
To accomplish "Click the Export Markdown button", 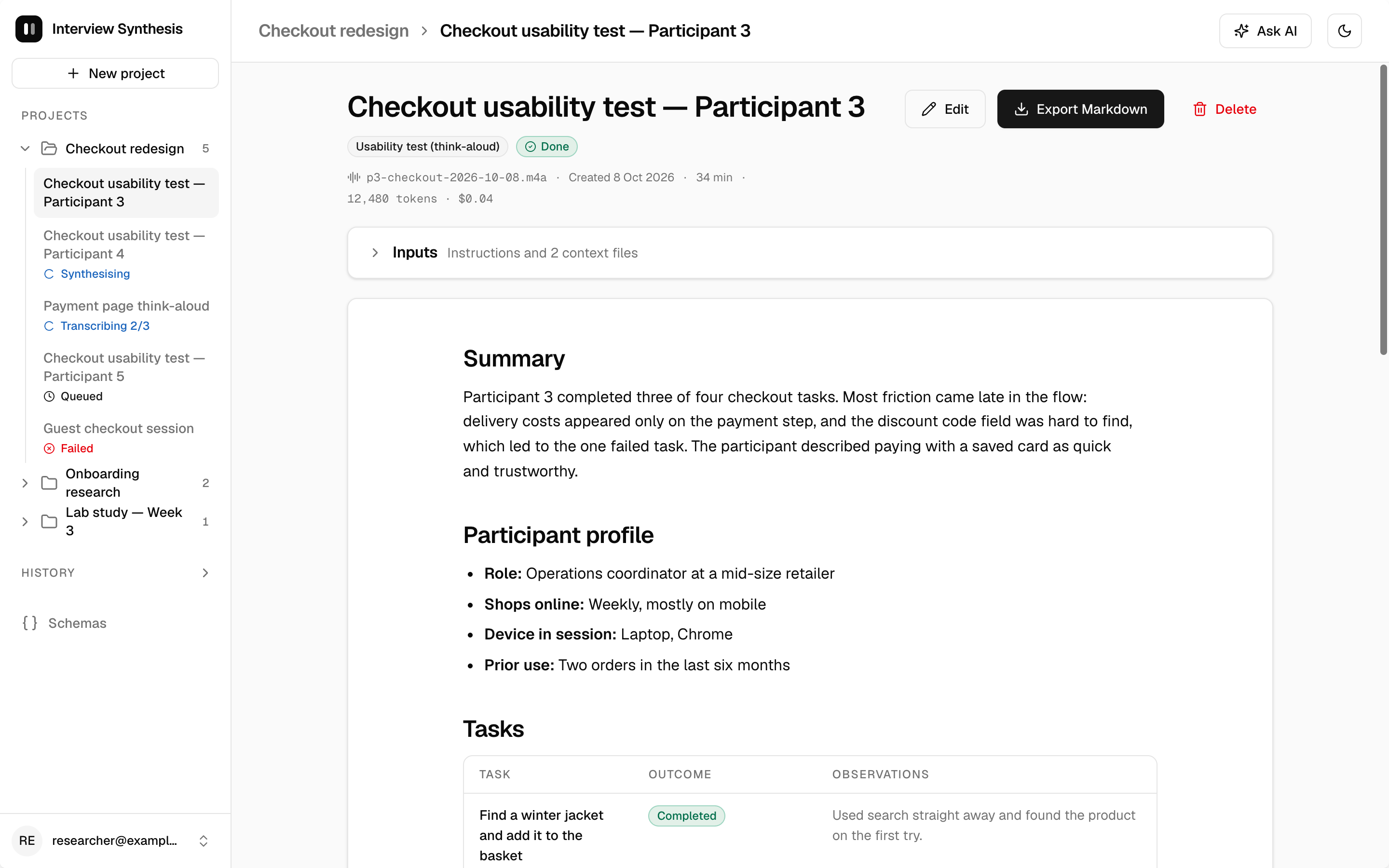I will pyautogui.click(x=1080, y=109).
